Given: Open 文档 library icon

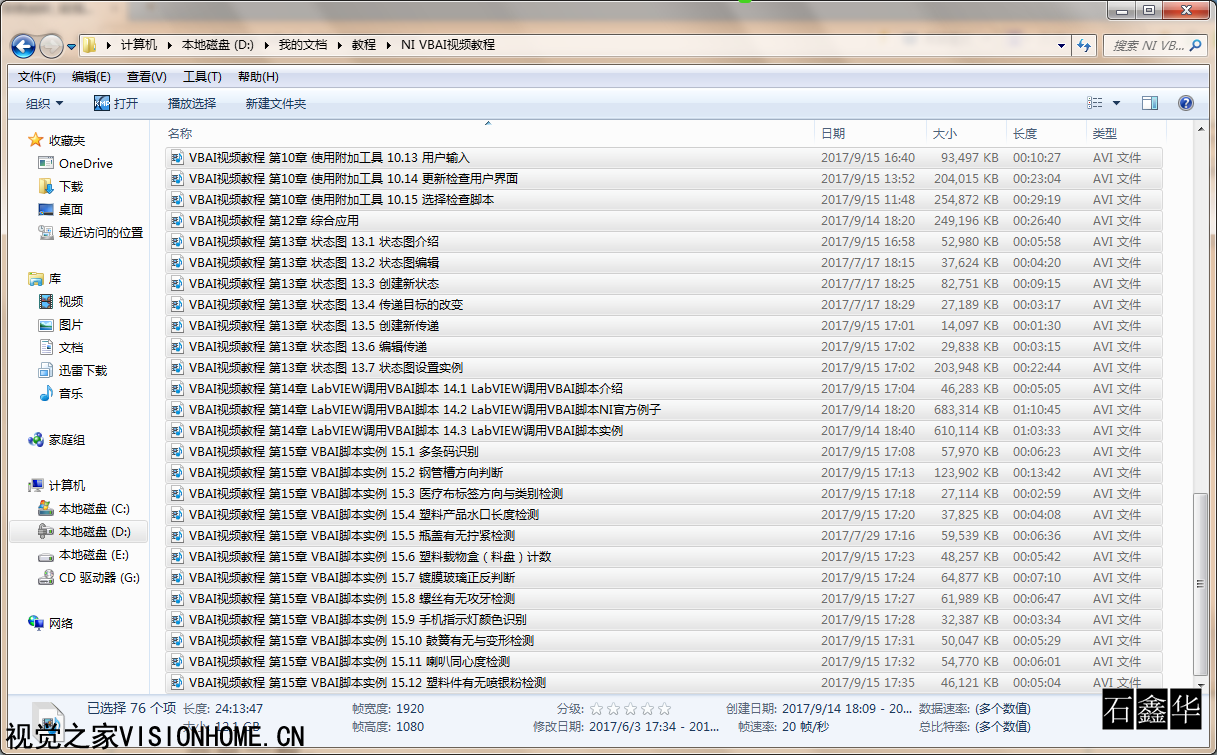Looking at the screenshot, I should coord(46,347).
